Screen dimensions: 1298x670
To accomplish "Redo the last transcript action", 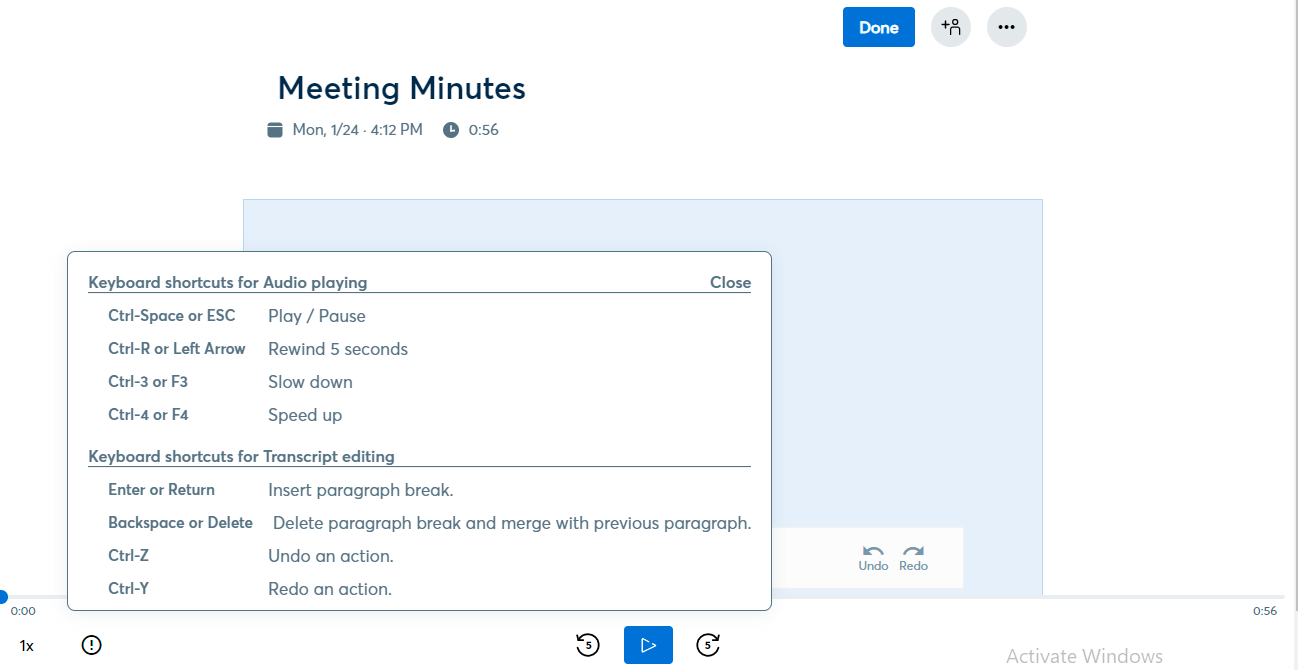I will click(x=913, y=557).
